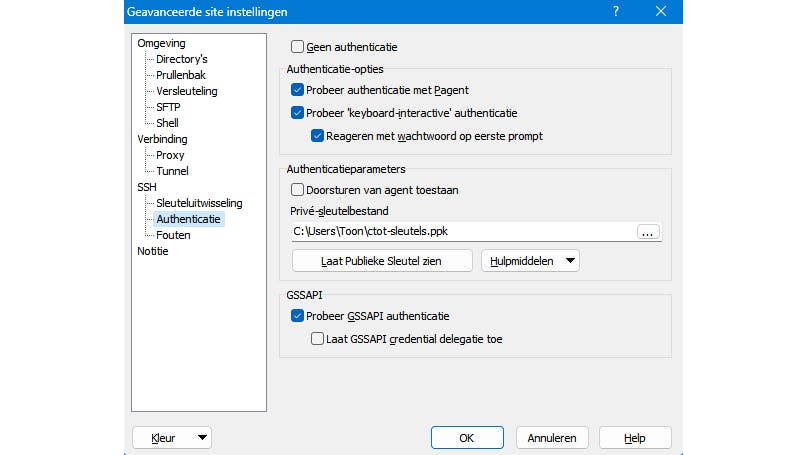Select Sleuteluitwisseling in the tree
Image resolution: width=808 pixels, height=455 pixels.
(199, 203)
